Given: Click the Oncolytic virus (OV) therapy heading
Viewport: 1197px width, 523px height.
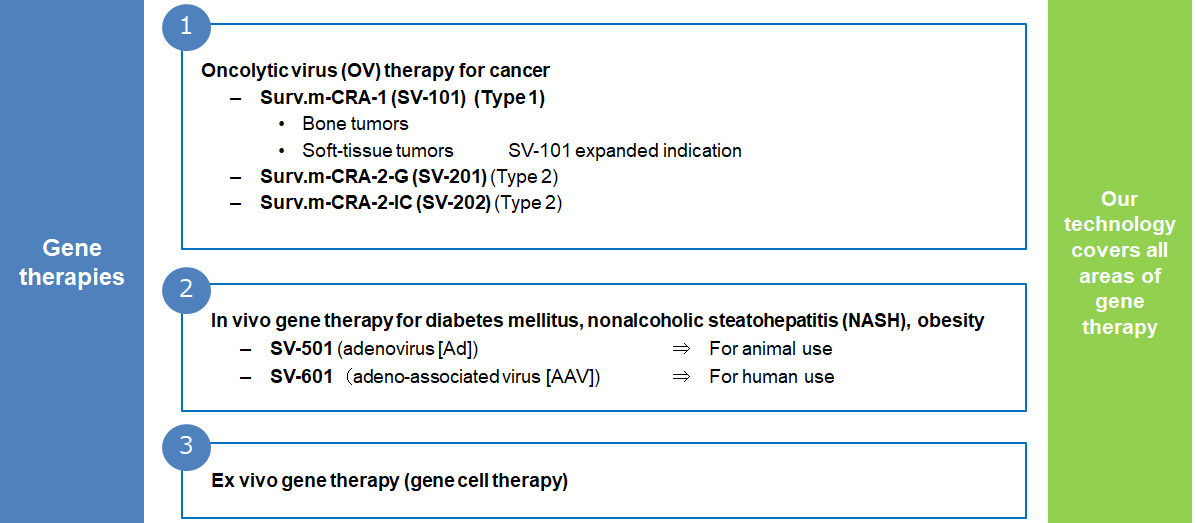Looking at the screenshot, I should tap(376, 71).
